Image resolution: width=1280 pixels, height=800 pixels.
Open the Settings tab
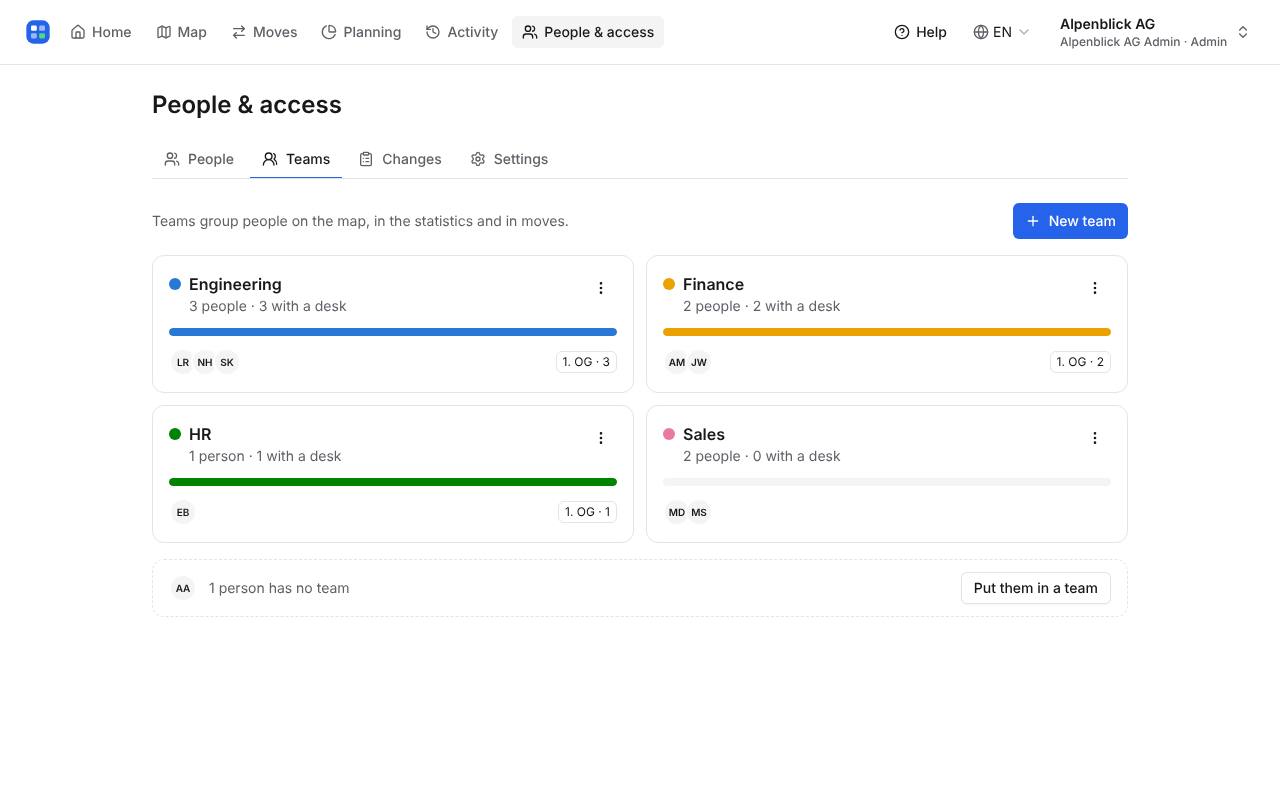[509, 159]
